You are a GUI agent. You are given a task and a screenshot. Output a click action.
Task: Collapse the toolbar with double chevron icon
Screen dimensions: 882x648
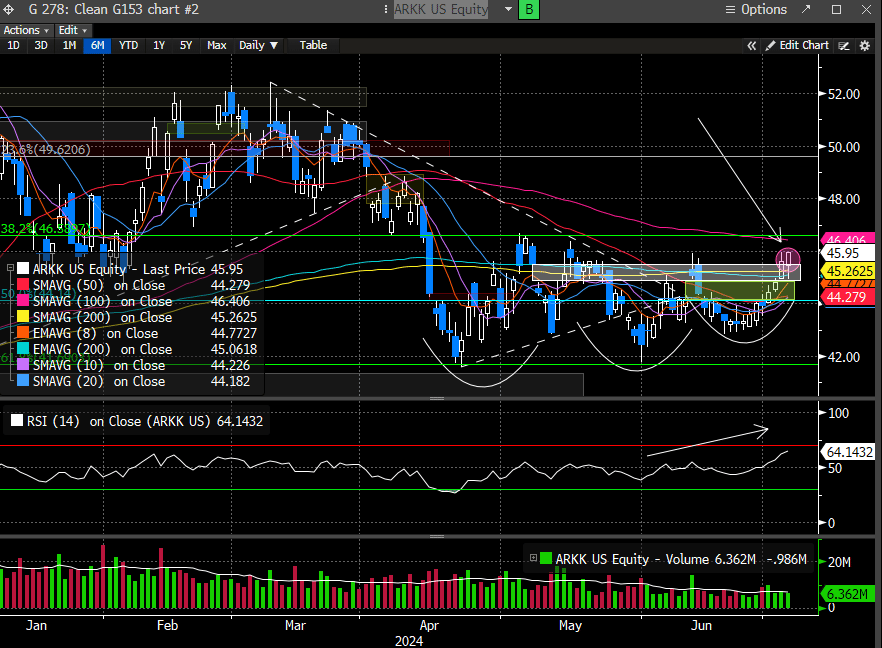pyautogui.click(x=752, y=46)
